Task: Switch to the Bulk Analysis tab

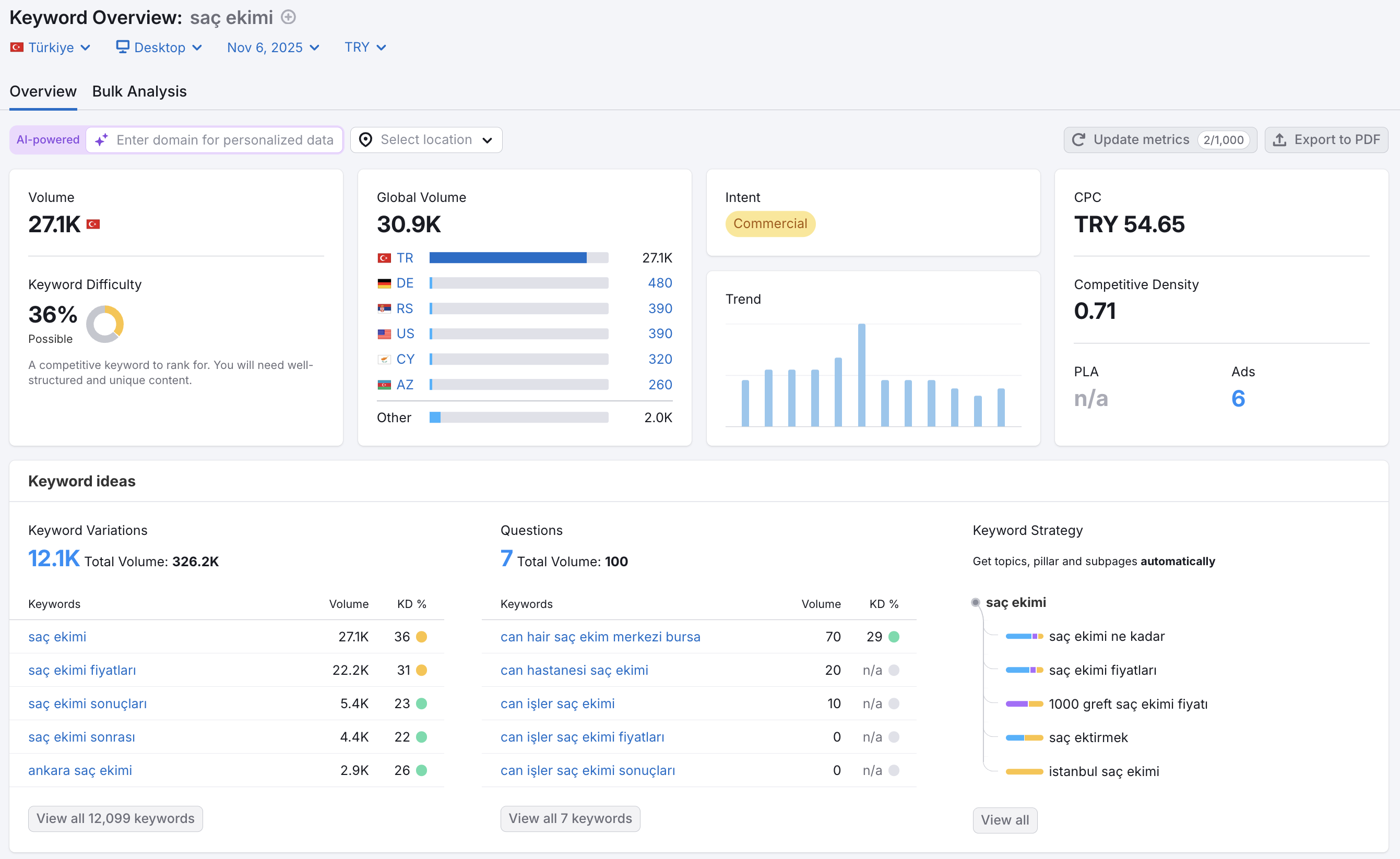Action: pos(139,91)
